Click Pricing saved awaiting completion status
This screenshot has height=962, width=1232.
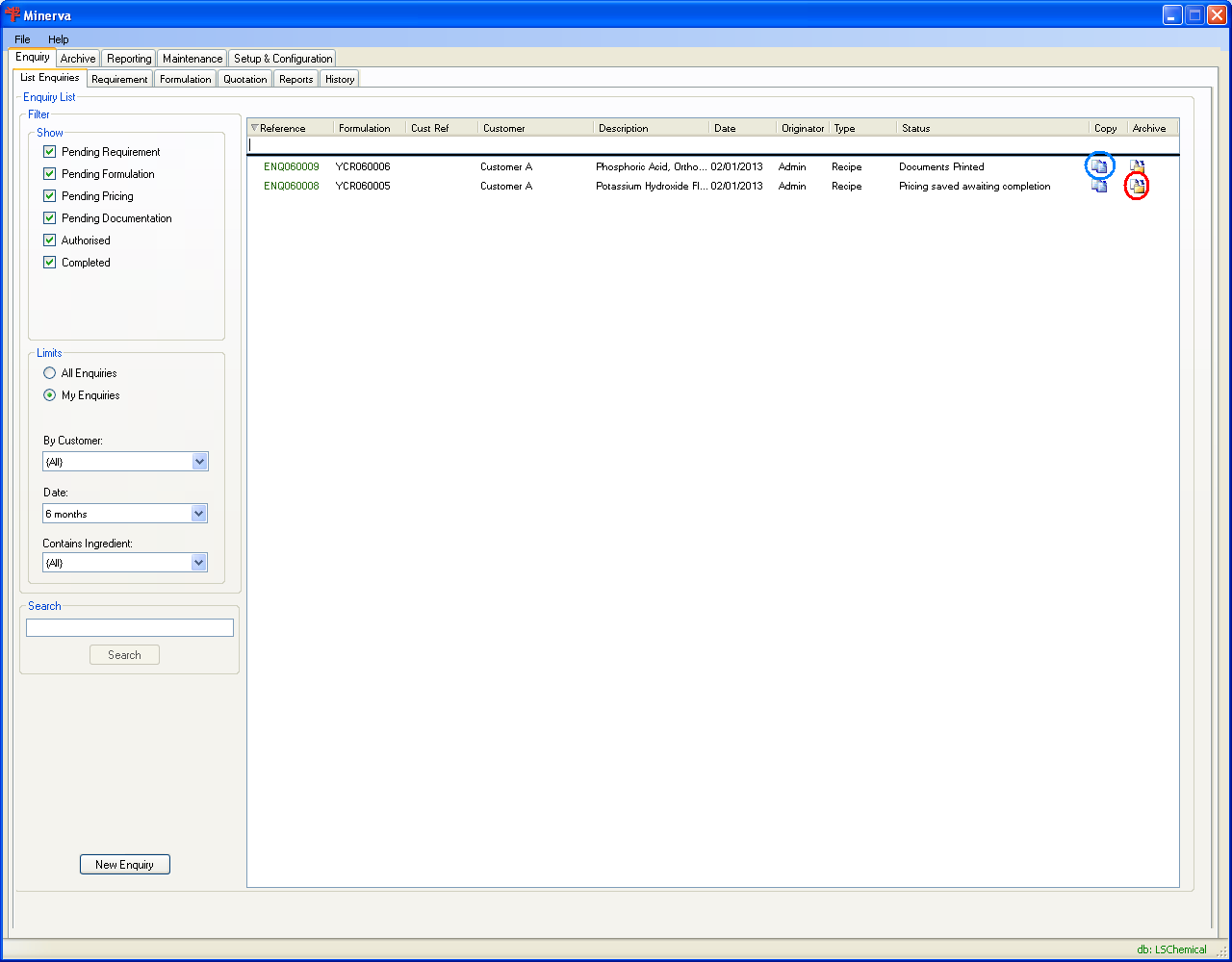975,186
